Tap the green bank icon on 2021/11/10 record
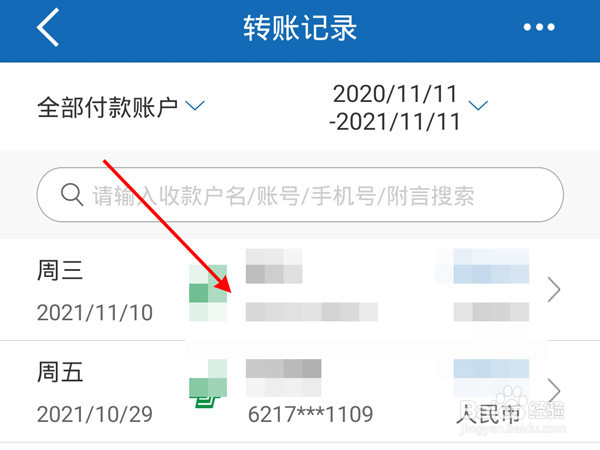600x450 pixels. click(208, 293)
